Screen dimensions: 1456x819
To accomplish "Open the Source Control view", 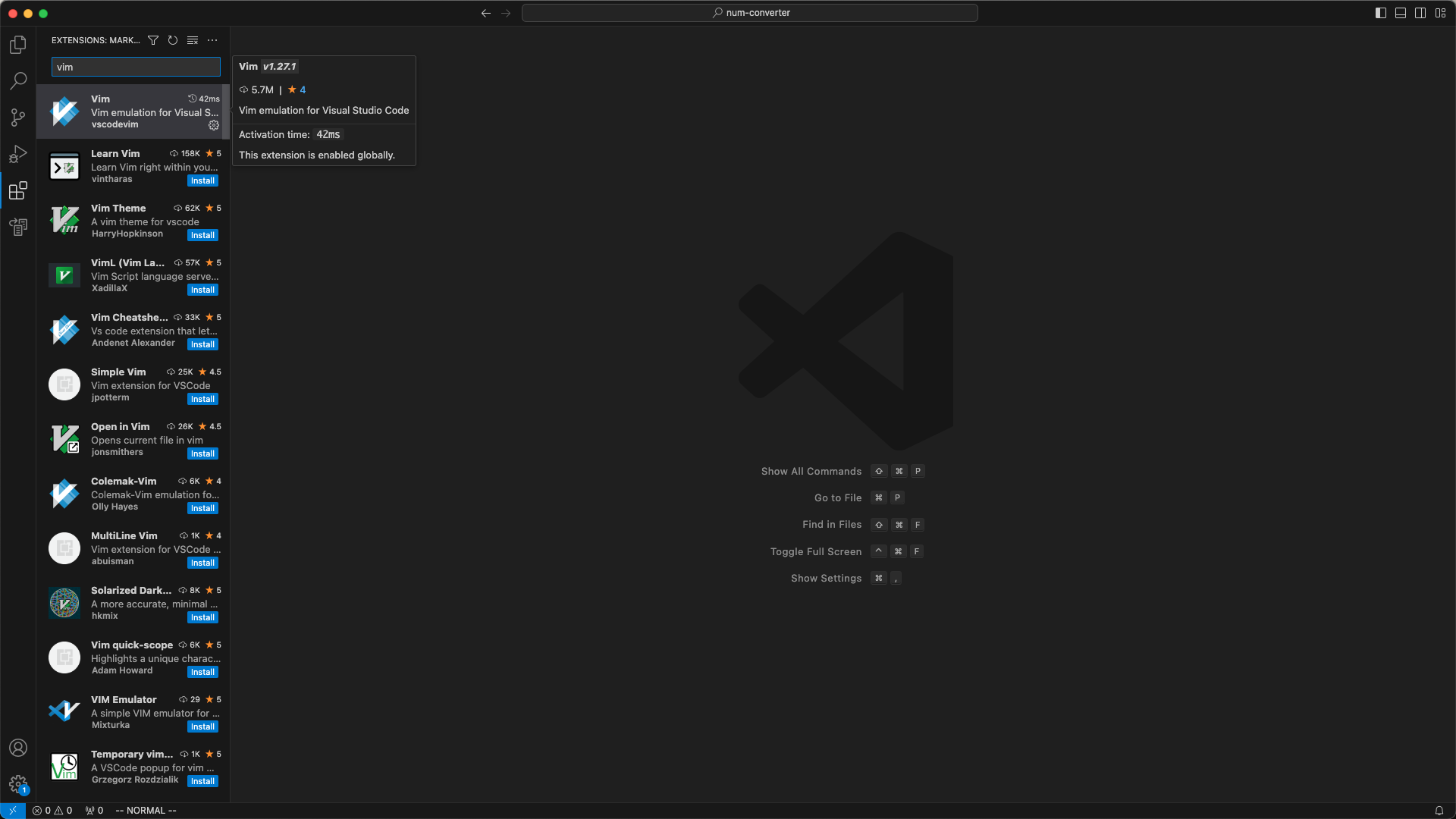I will pos(18,117).
